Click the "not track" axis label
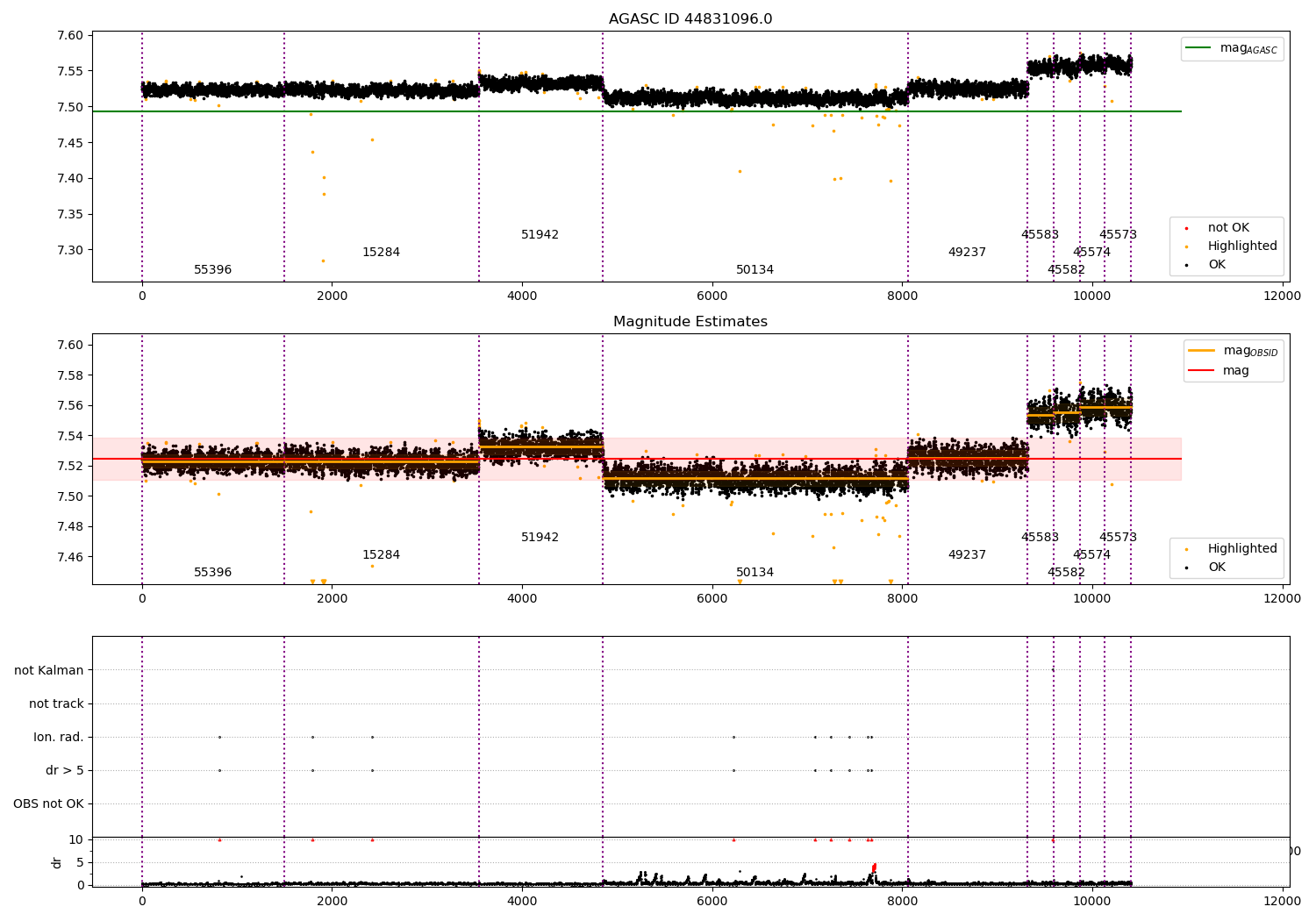Image resolution: width=1316 pixels, height=921 pixels. coord(56,703)
